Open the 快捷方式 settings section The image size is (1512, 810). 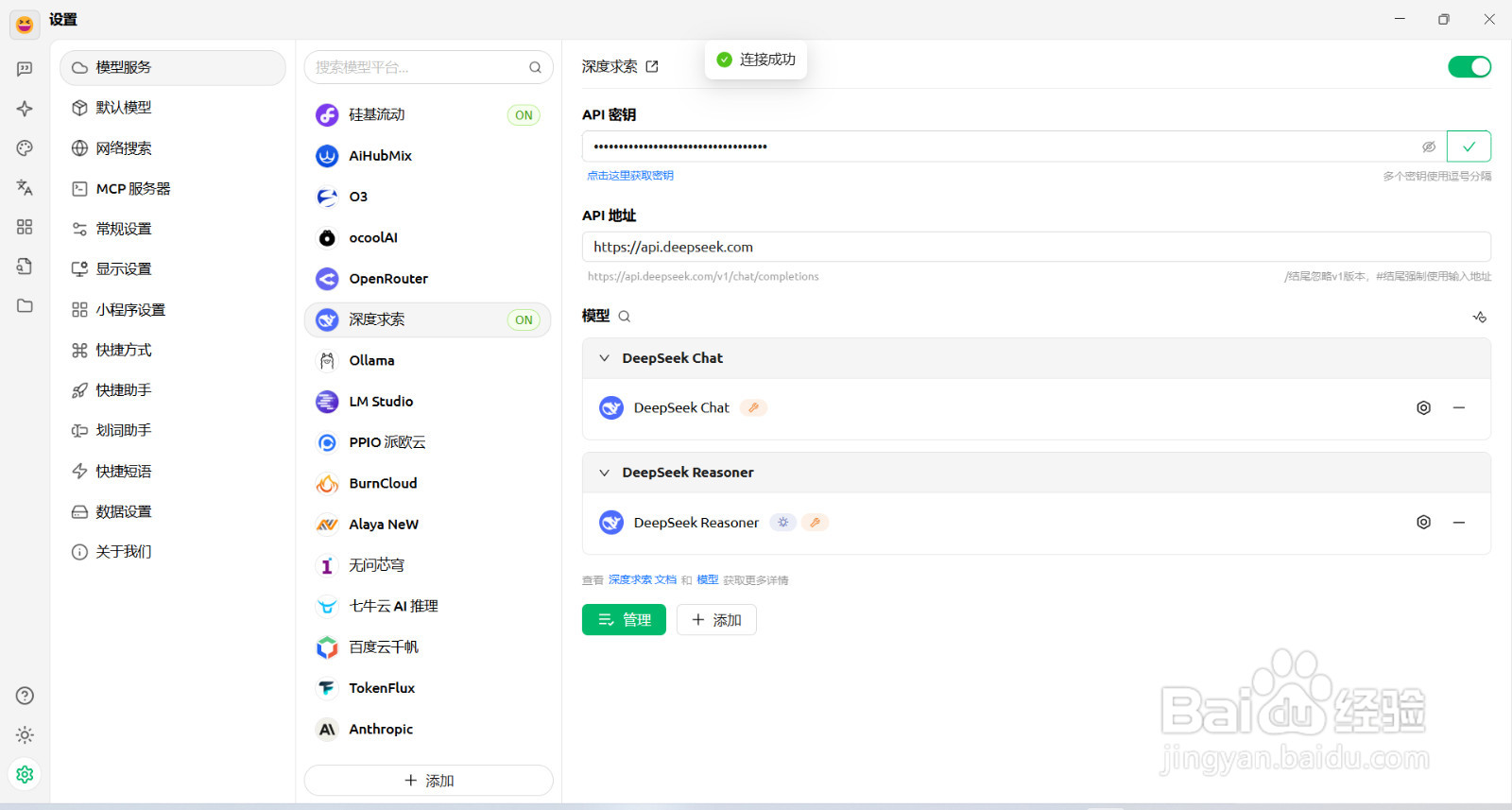173,350
